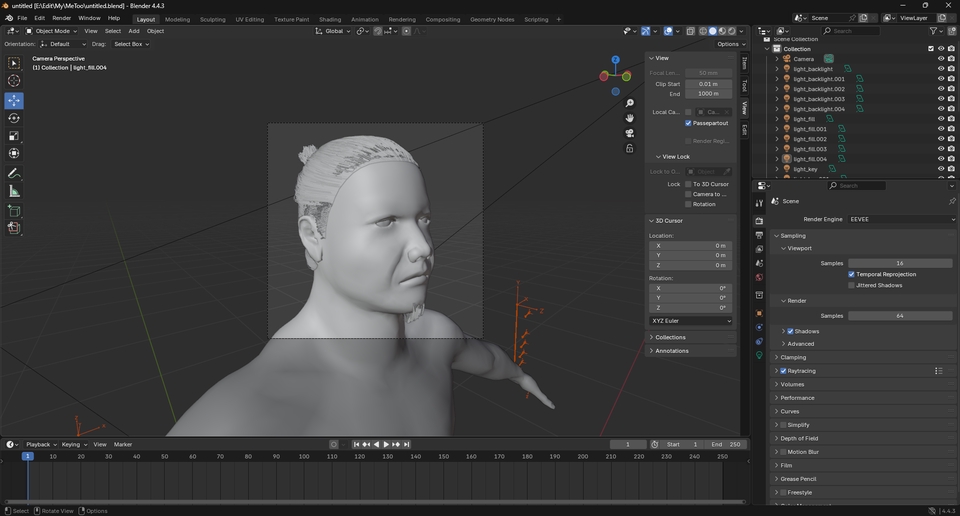This screenshot has height=516, width=960.
Task: Select the Move tool in toolbar
Action: [14, 100]
